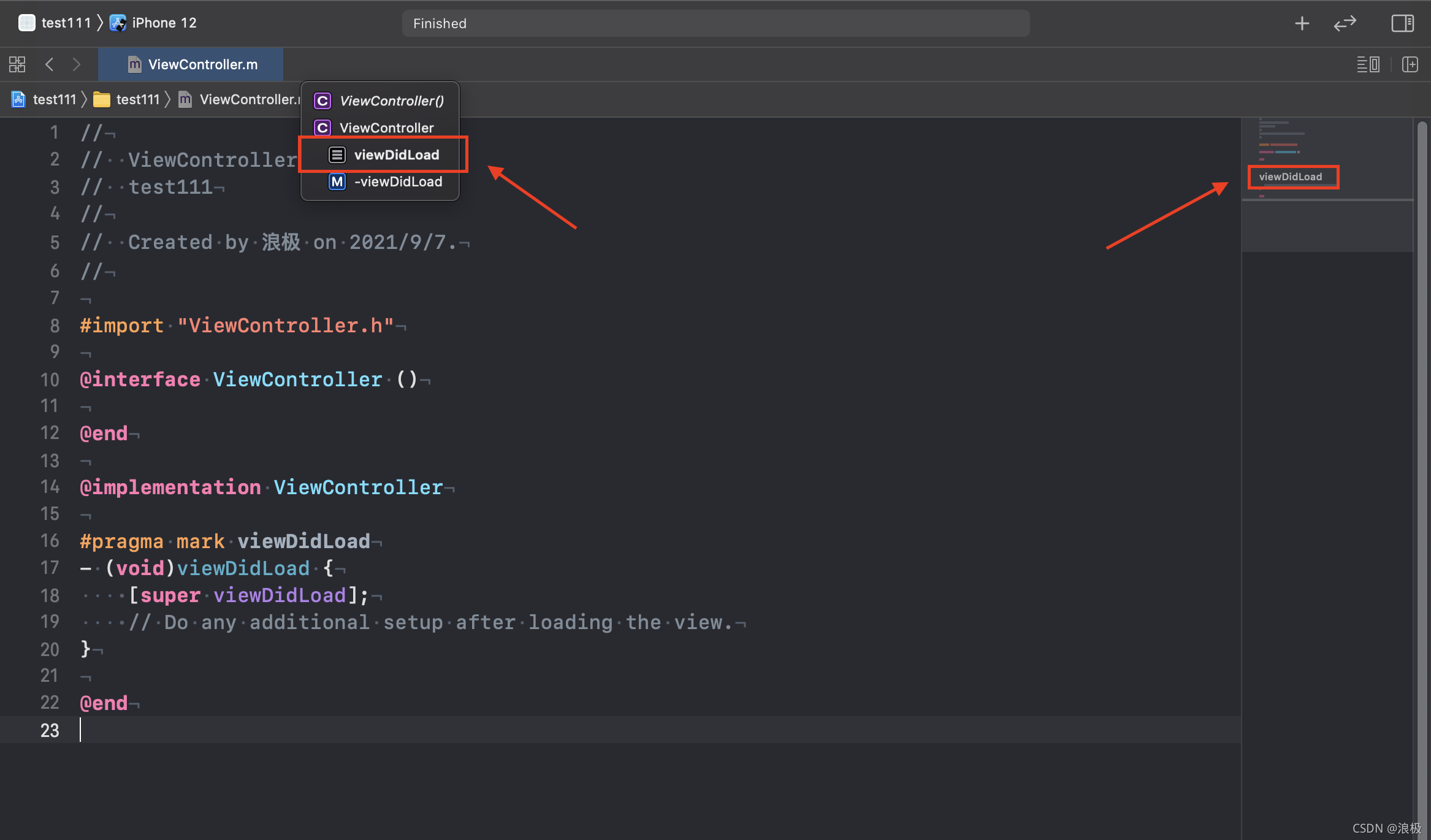The image size is (1431, 840).
Task: Choose the ViewController implementation entry
Action: point(386,128)
